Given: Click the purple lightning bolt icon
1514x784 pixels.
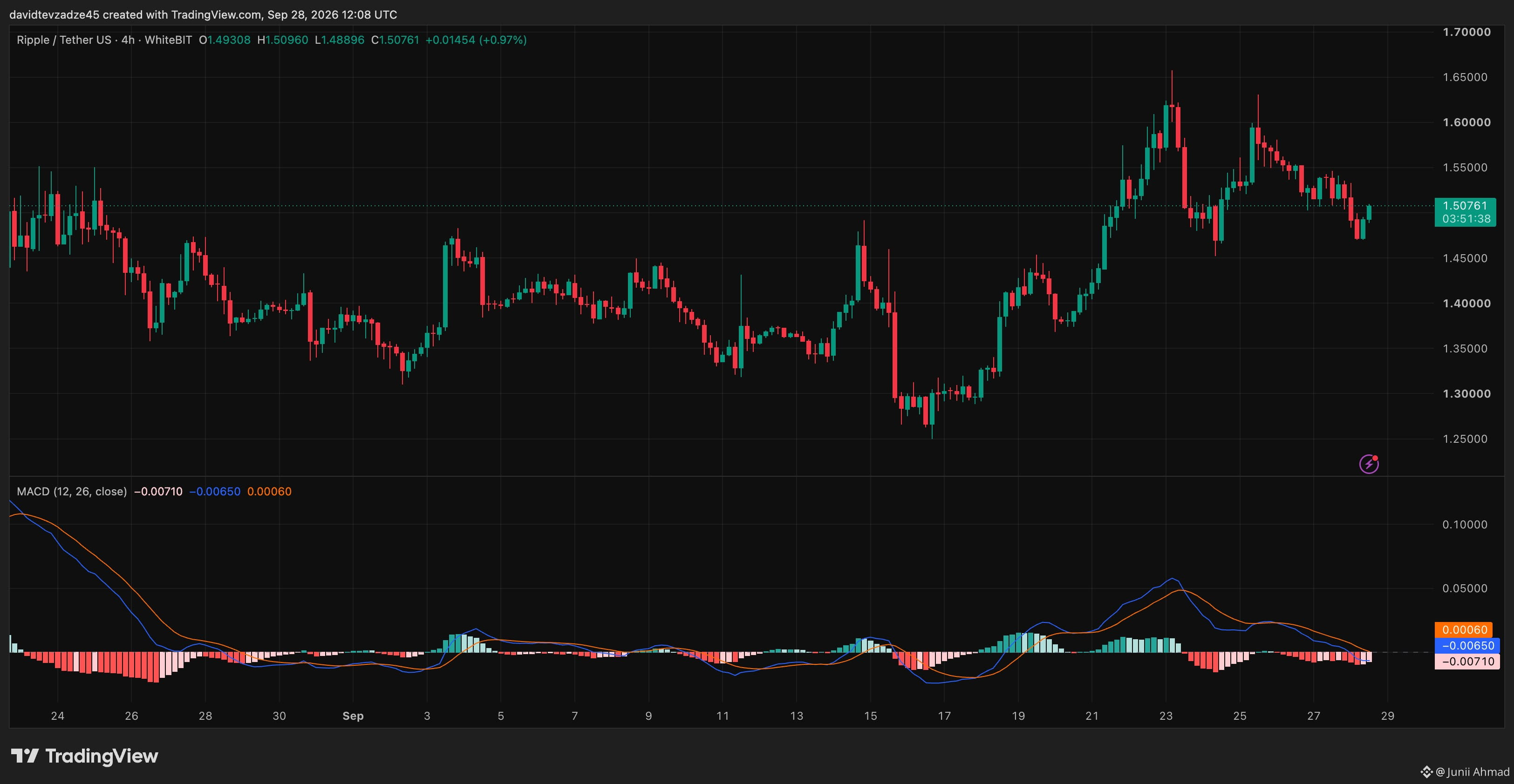Looking at the screenshot, I should pos(1369,464).
